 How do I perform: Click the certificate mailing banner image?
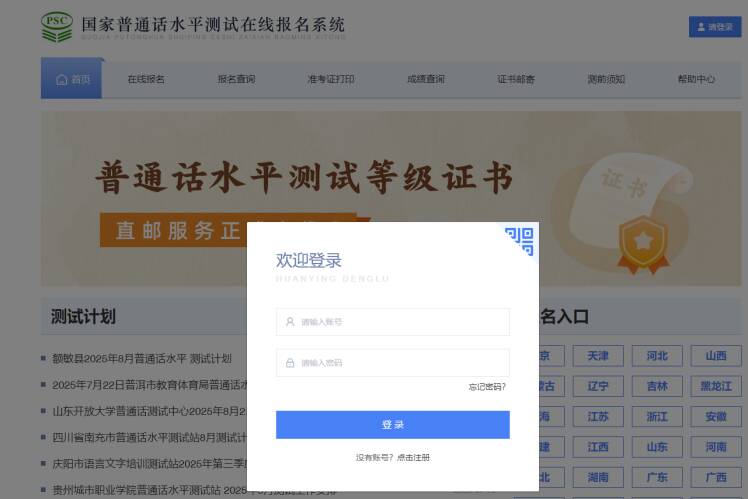tap(391, 198)
